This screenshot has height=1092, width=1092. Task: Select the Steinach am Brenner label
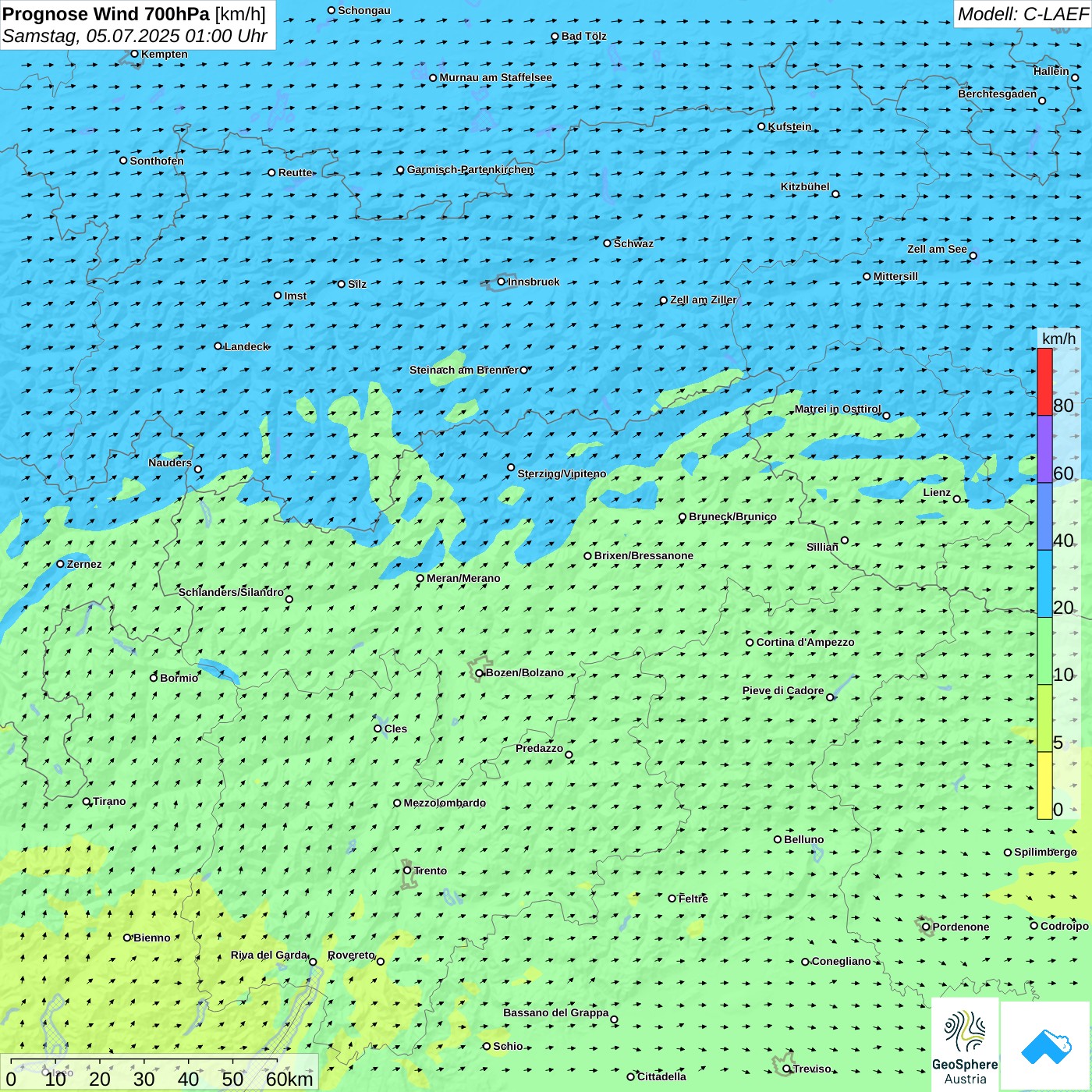(463, 370)
